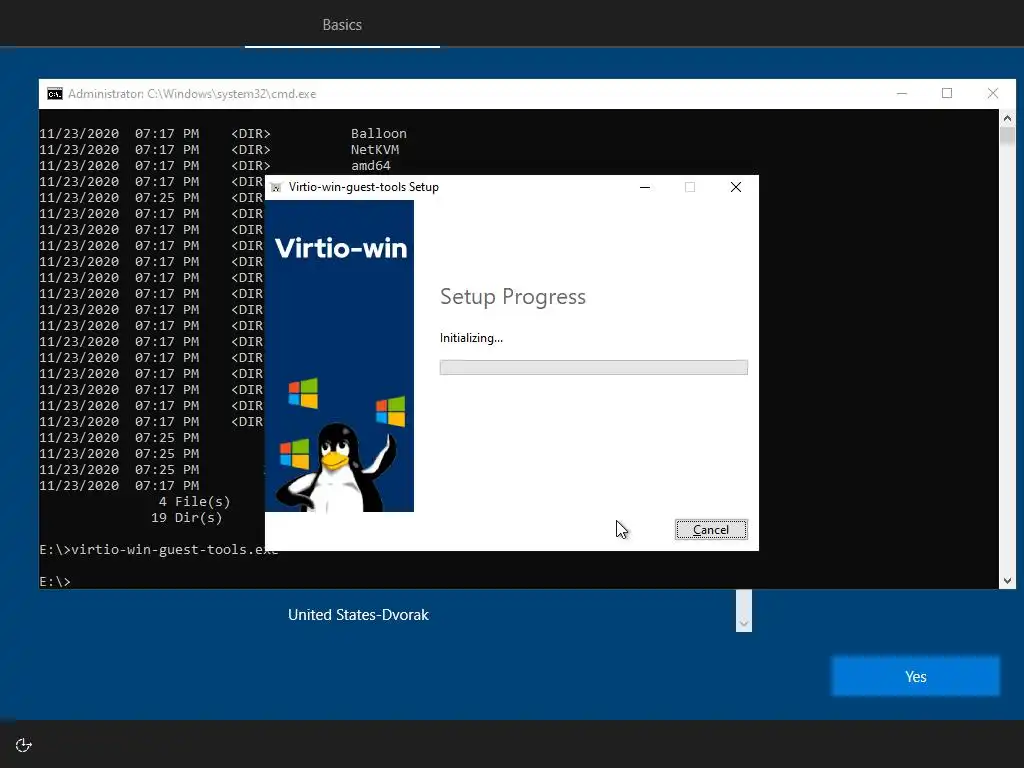Click the cmd scrollbar thumb
Screen dimensions: 1024x768
[1007, 136]
